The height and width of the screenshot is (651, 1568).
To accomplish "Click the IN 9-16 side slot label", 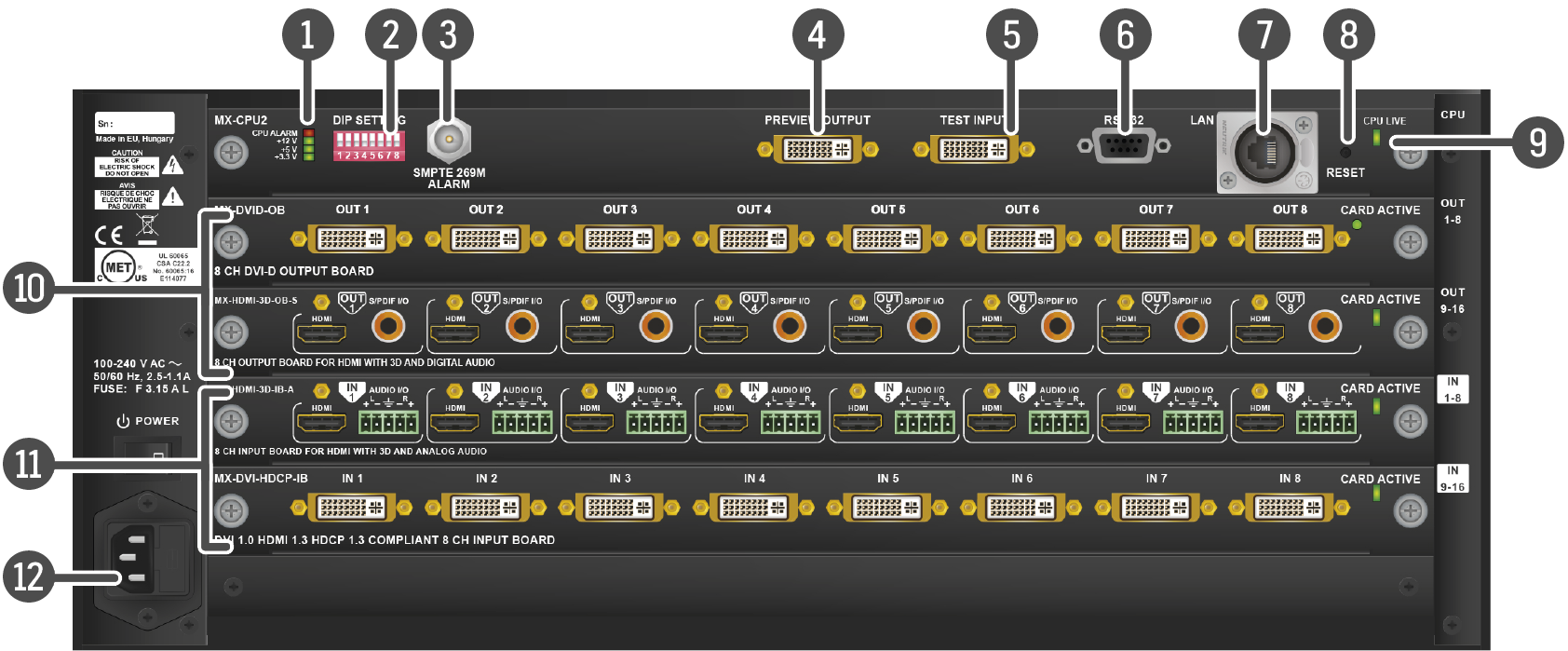I will coord(1453,479).
